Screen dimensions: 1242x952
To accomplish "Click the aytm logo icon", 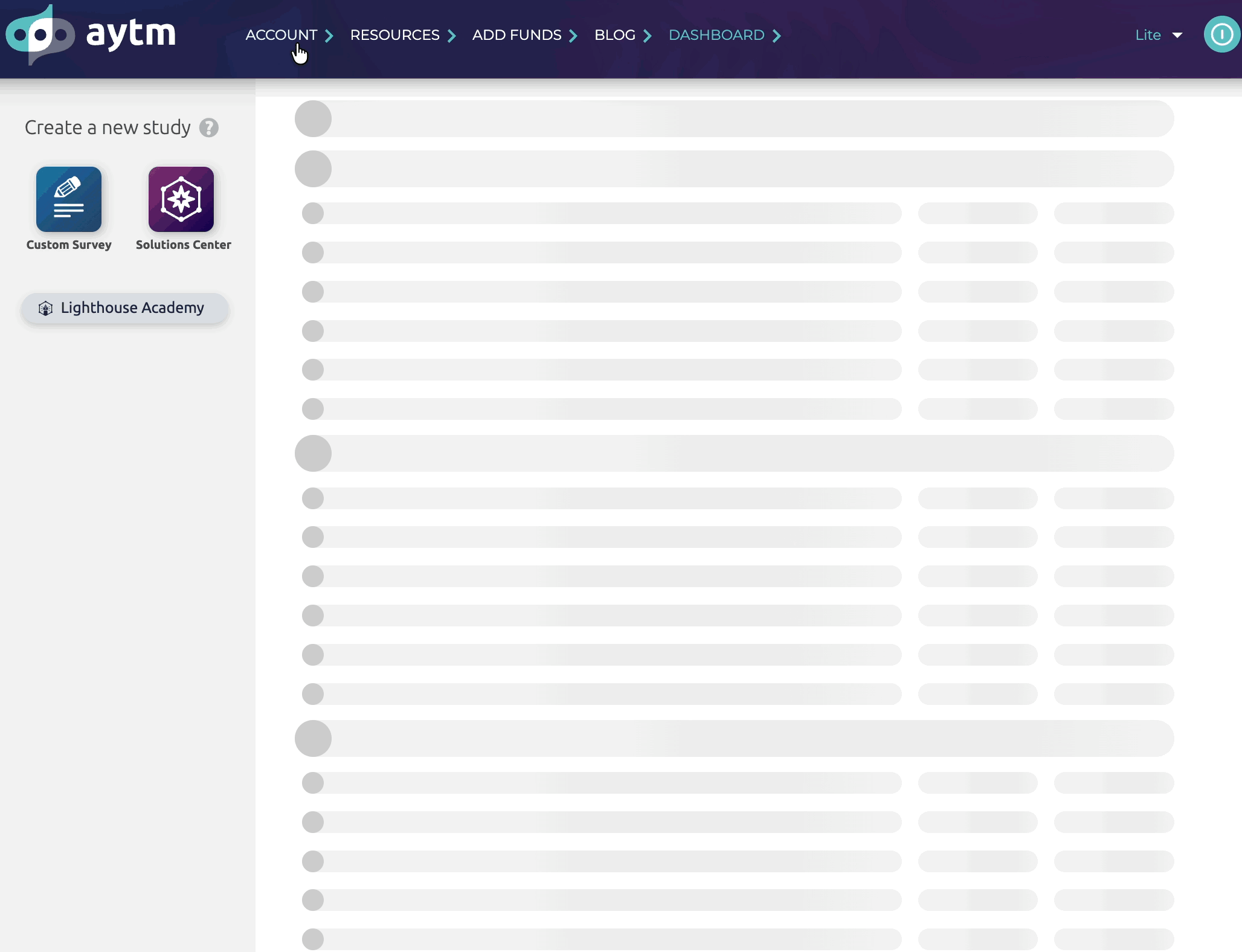I will pyautogui.click(x=40, y=34).
